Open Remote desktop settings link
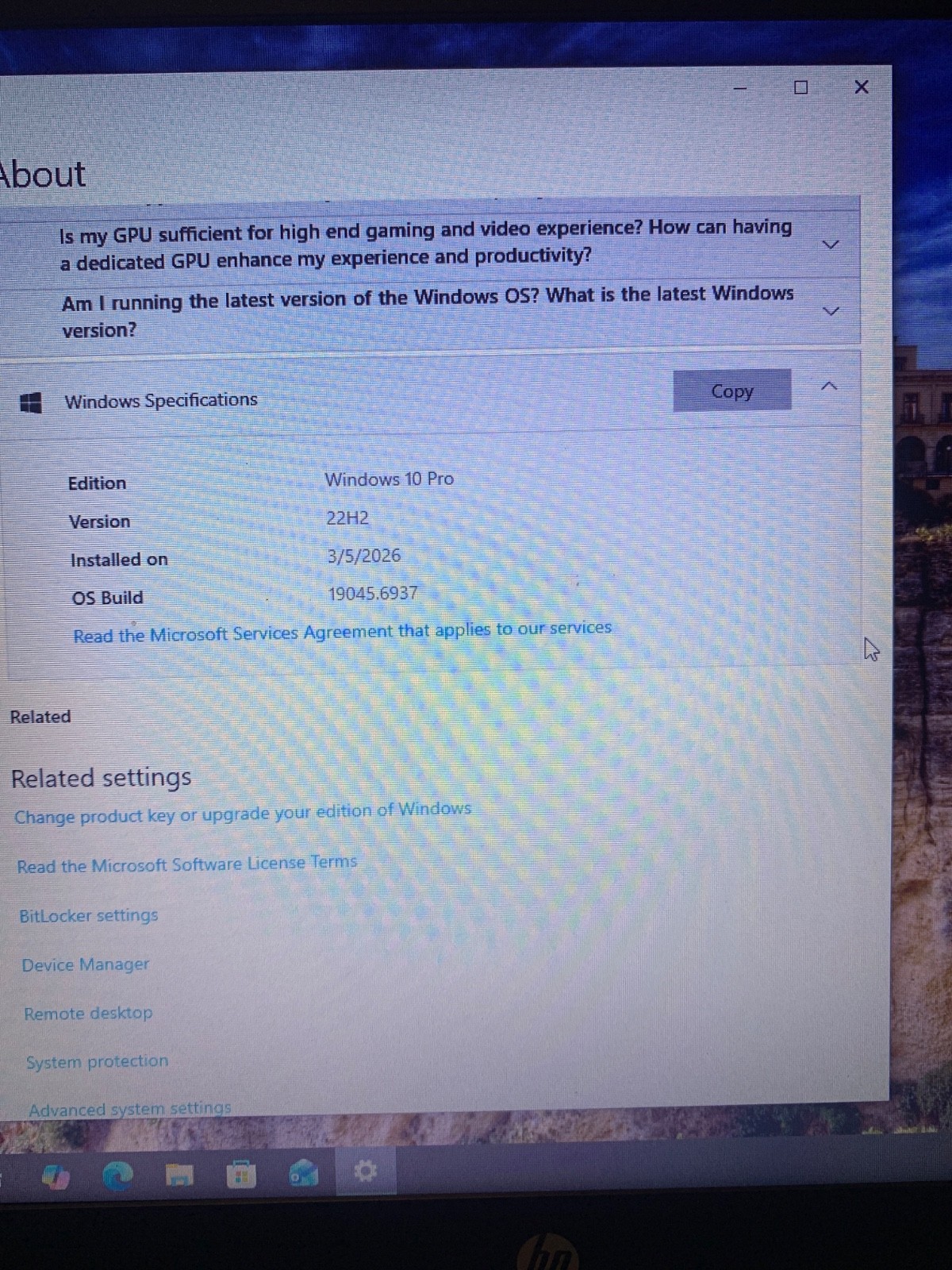Image resolution: width=952 pixels, height=1270 pixels. 88,1013
